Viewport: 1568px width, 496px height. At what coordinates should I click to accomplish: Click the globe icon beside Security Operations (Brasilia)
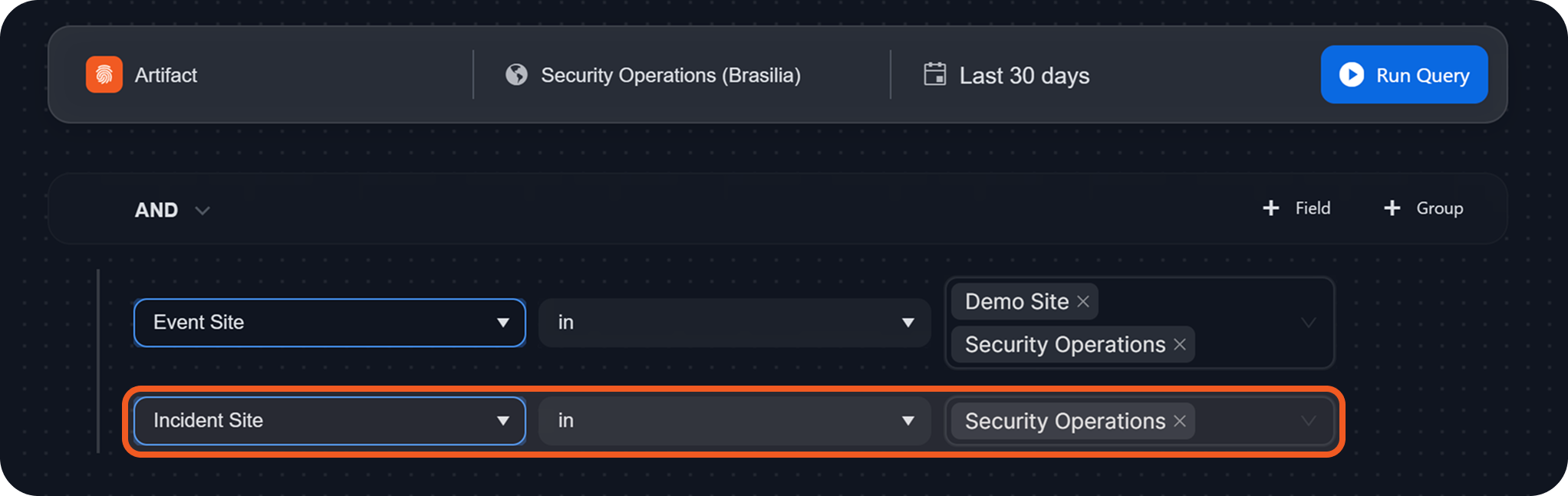point(516,74)
